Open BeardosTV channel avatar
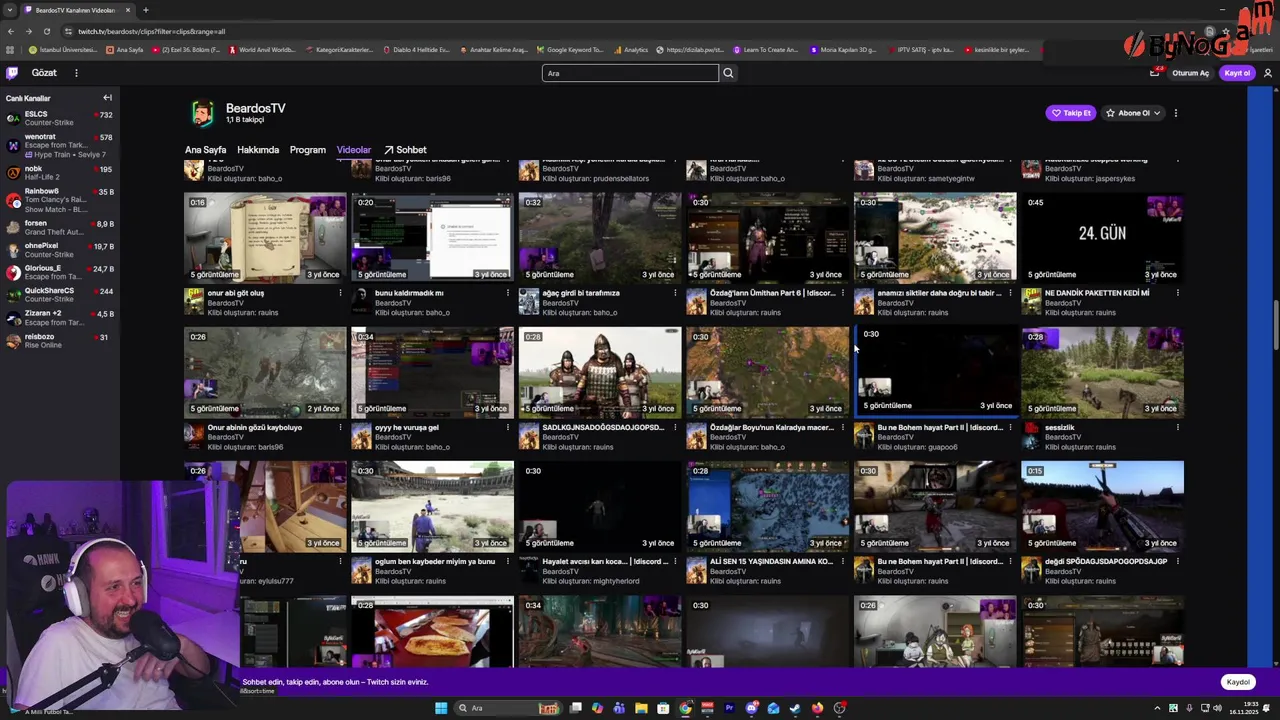The image size is (1280, 720). 203,113
